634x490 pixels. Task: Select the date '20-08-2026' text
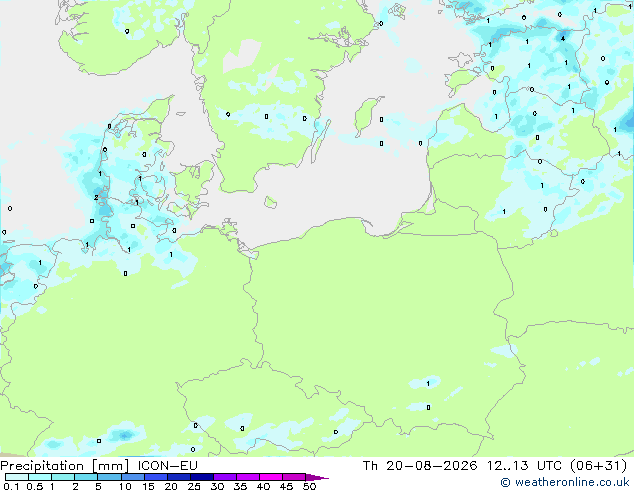431,466
